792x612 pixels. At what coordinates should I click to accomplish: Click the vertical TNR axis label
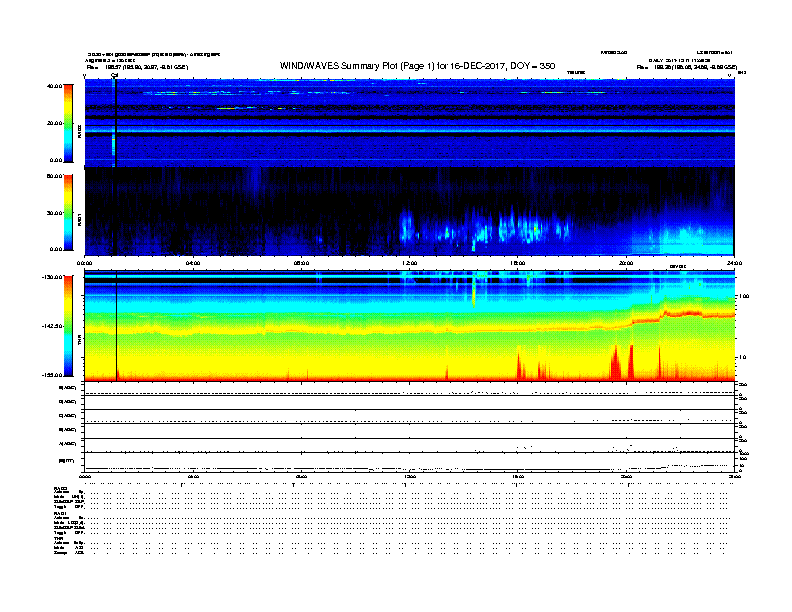tap(79, 342)
